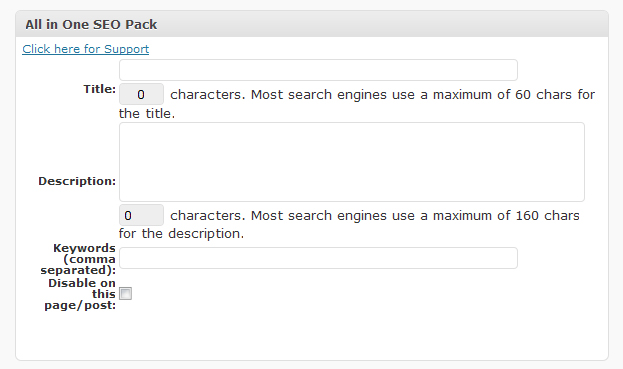Open the Click here for Support link
Screen dimensions: 623x369
[x=85, y=49]
